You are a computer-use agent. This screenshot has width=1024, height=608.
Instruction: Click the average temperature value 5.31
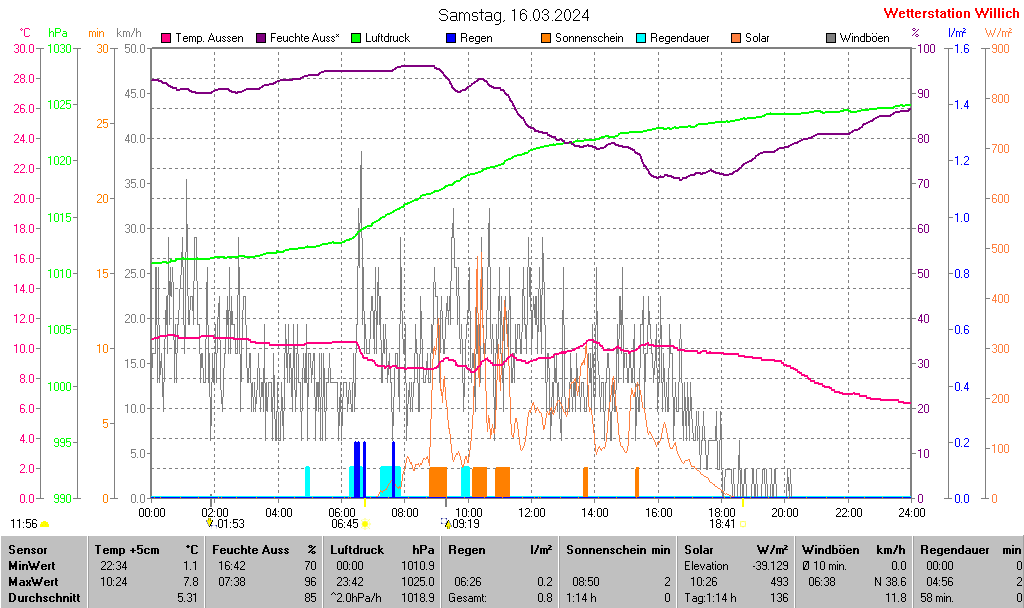[x=187, y=598]
